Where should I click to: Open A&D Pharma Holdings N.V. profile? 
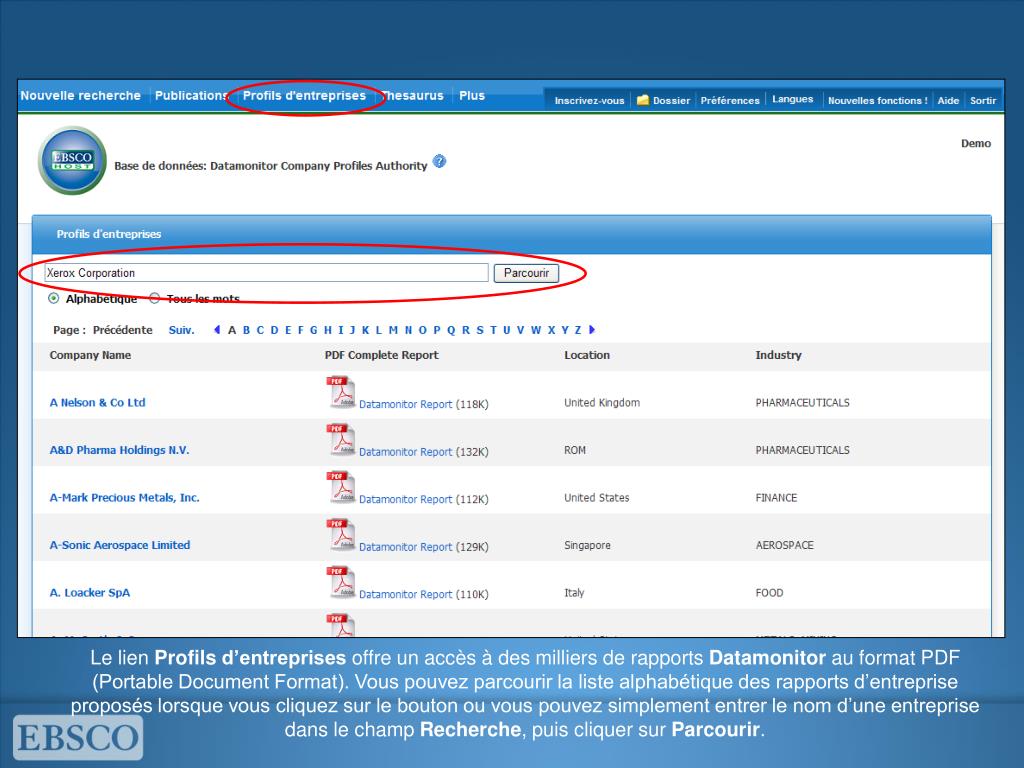pos(120,450)
